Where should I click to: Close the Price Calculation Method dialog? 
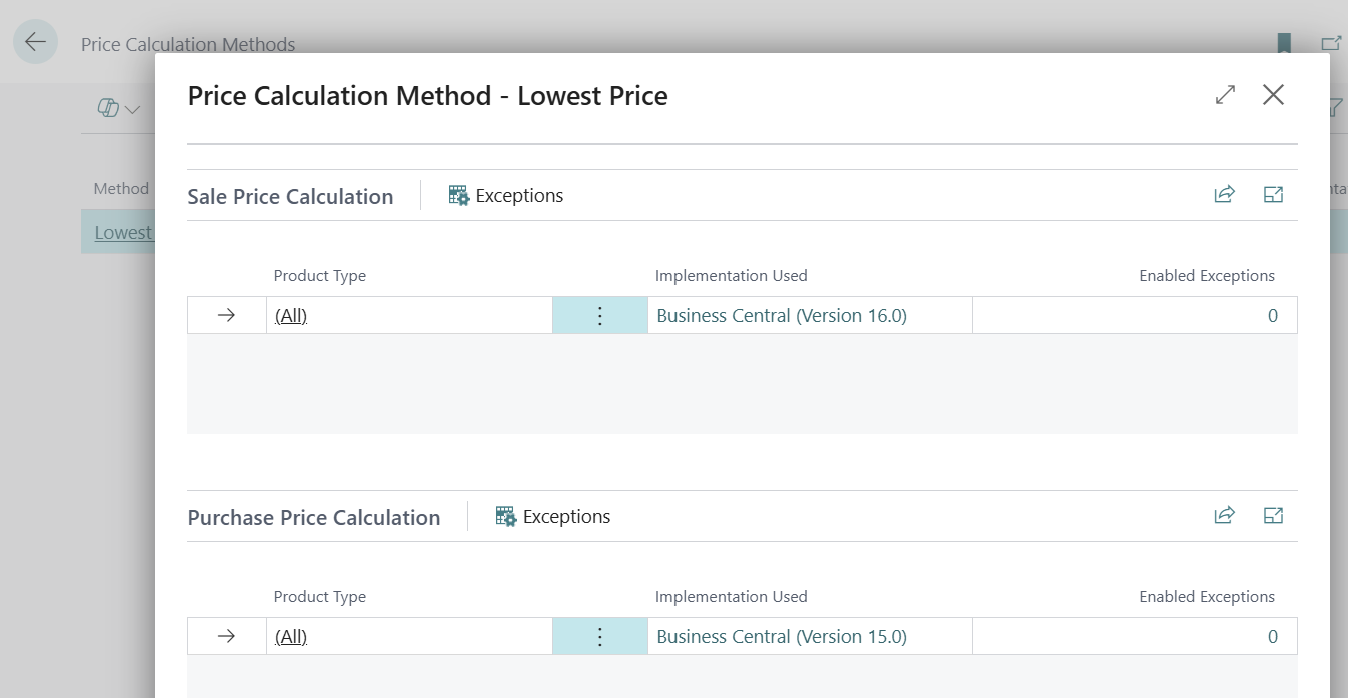click(1273, 95)
